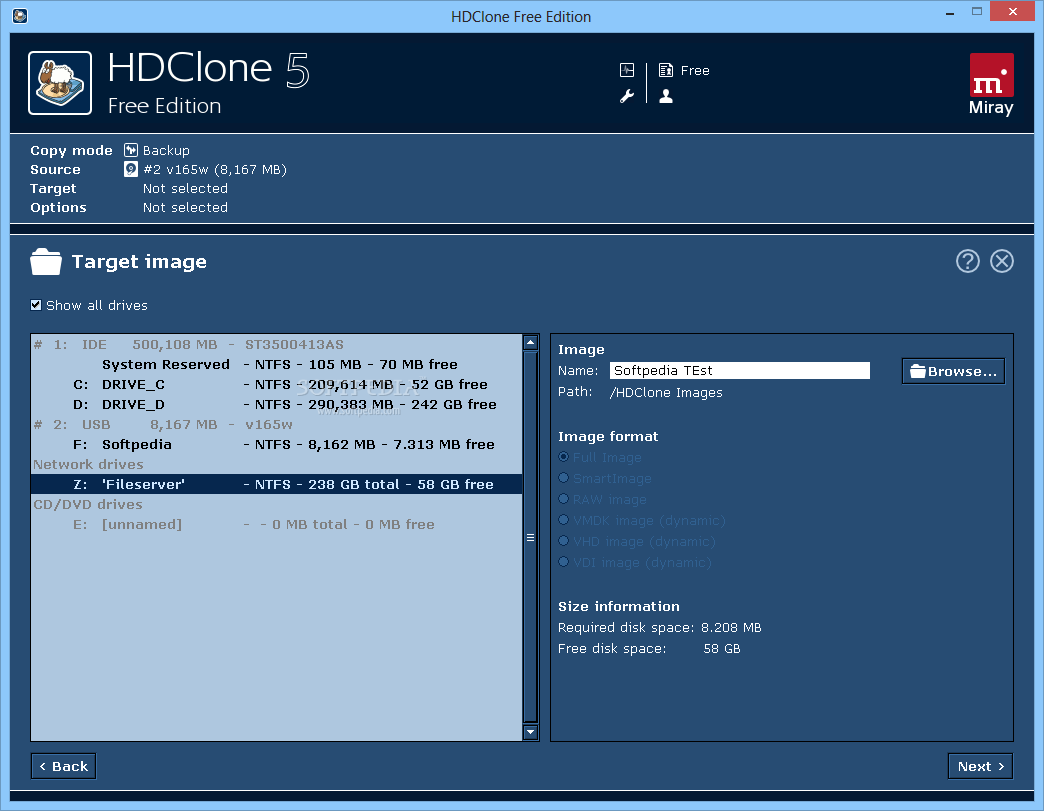Open help with the question mark icon
Screen dimensions: 1044x811
click(967, 261)
